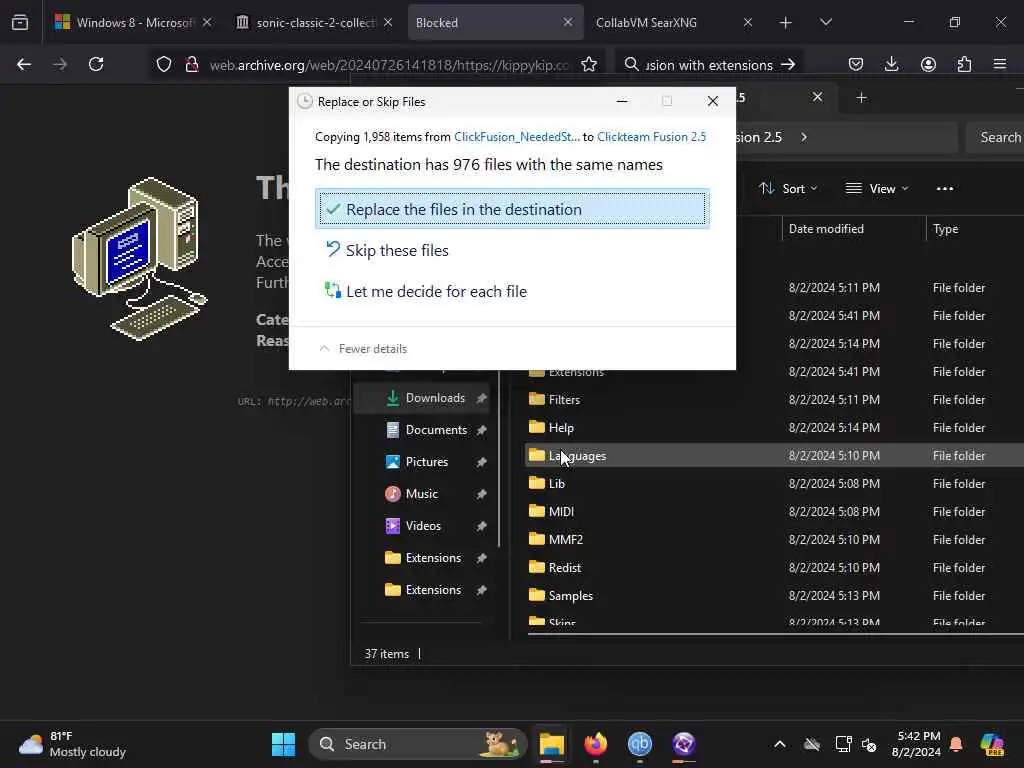Screen dimensions: 1024x768
Task: Select the MMF2 folder
Action: pyautogui.click(x=774, y=539)
